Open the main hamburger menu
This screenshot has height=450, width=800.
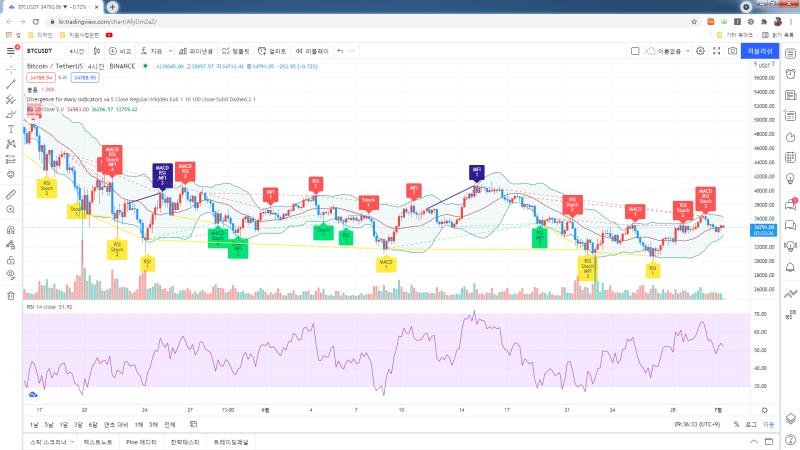pyautogui.click(x=11, y=51)
